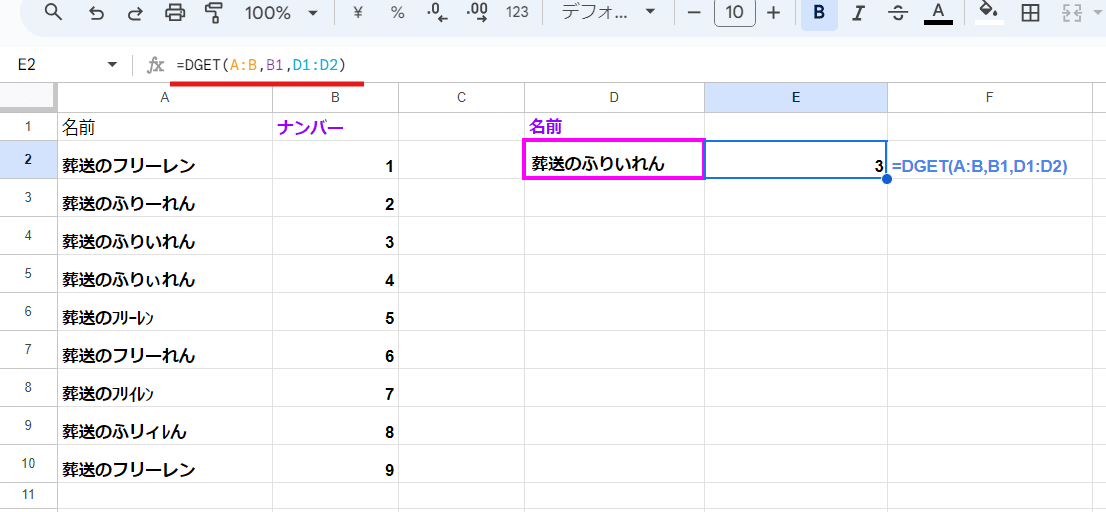Select the row 1 header
Image resolution: width=1106 pixels, height=512 pixels.
point(28,127)
